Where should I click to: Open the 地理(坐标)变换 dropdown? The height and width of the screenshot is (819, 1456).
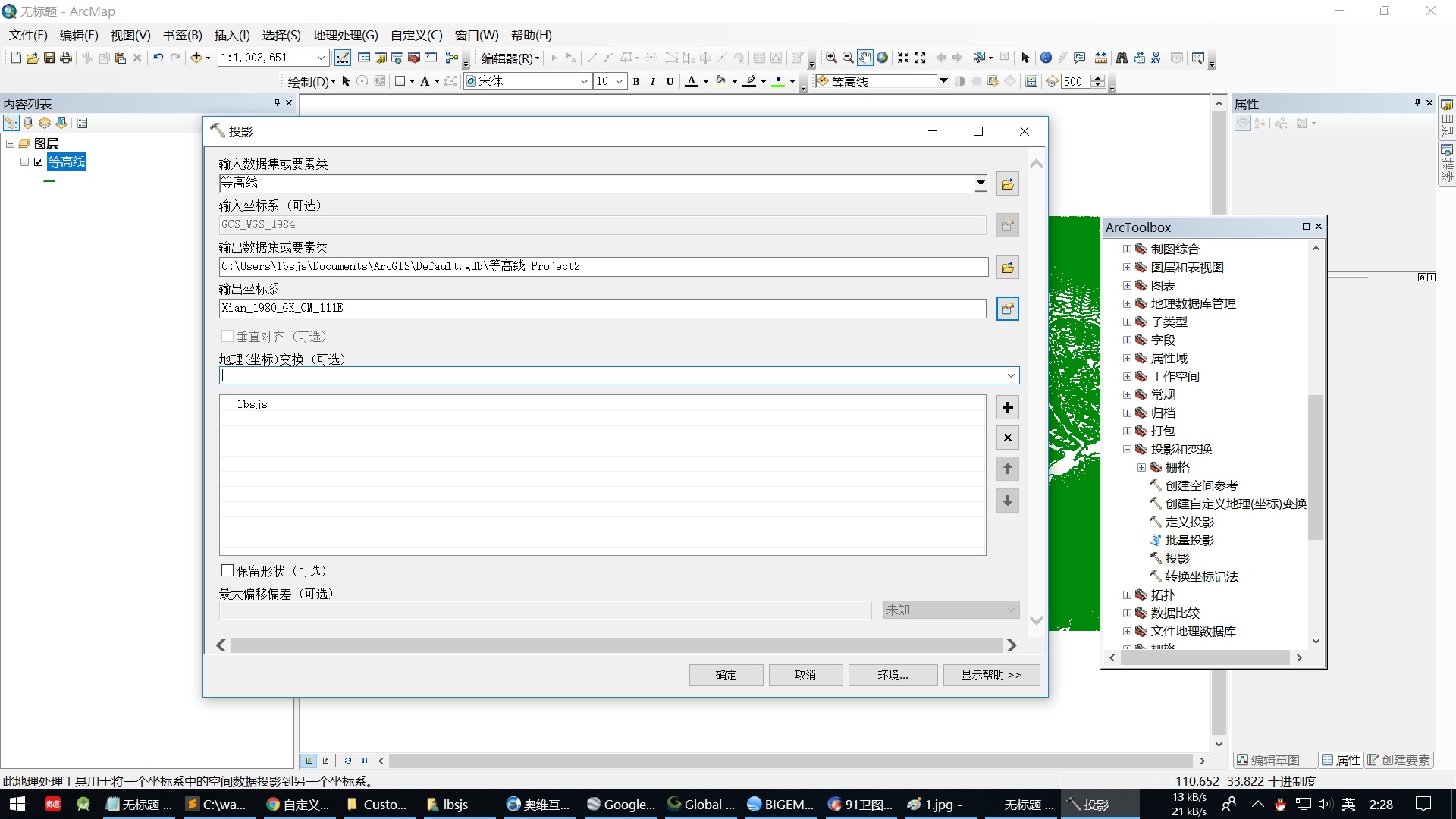tap(1010, 375)
